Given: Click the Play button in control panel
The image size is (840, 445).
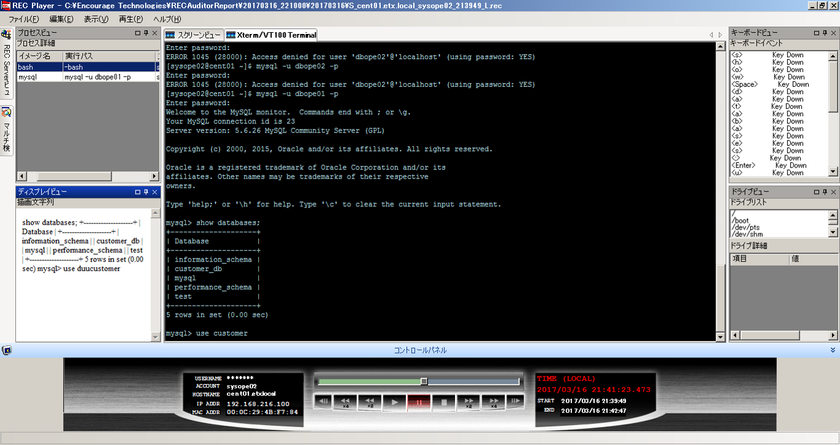Looking at the screenshot, I should point(395,403).
